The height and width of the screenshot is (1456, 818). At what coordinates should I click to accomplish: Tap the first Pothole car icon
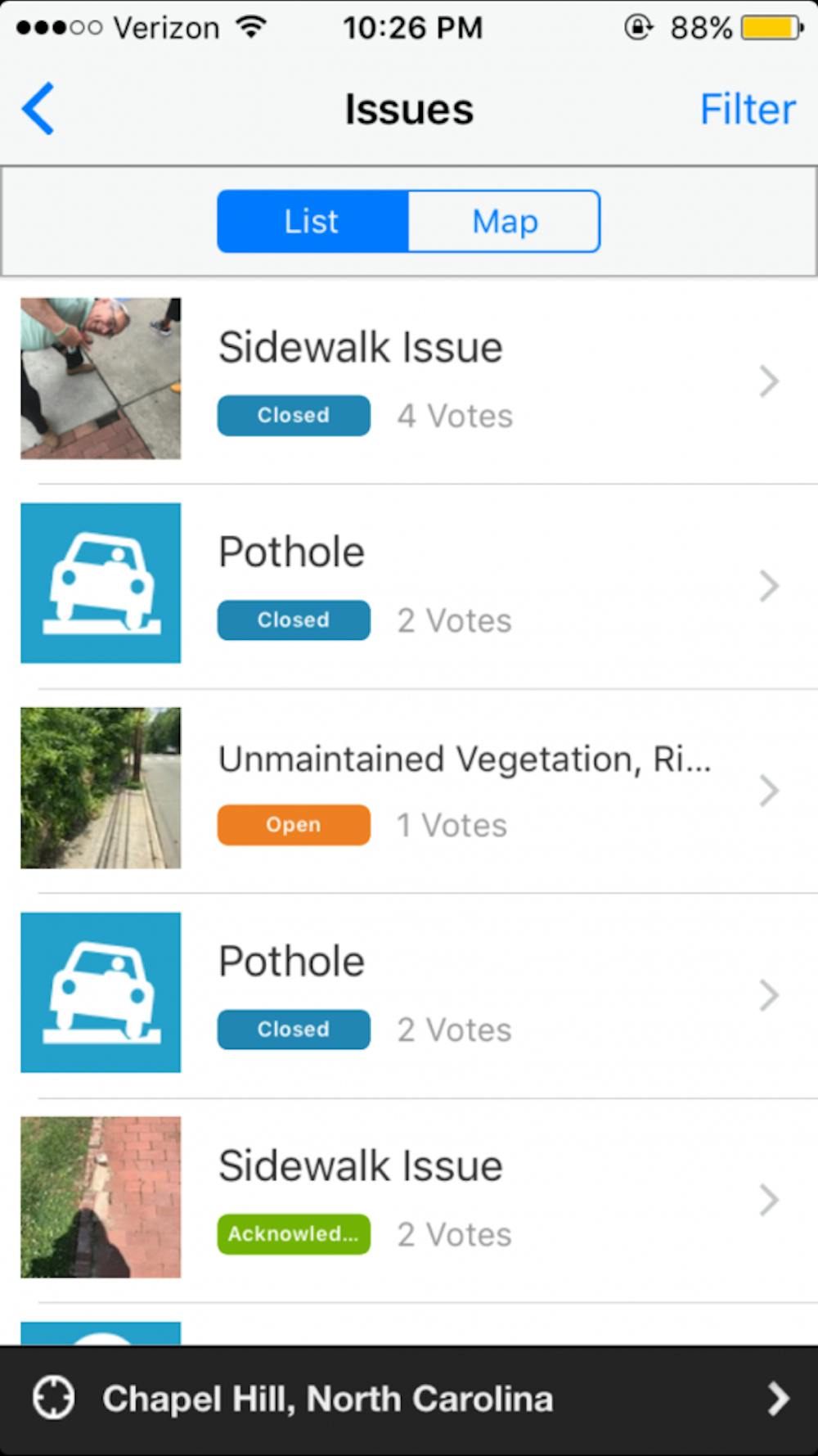click(101, 583)
